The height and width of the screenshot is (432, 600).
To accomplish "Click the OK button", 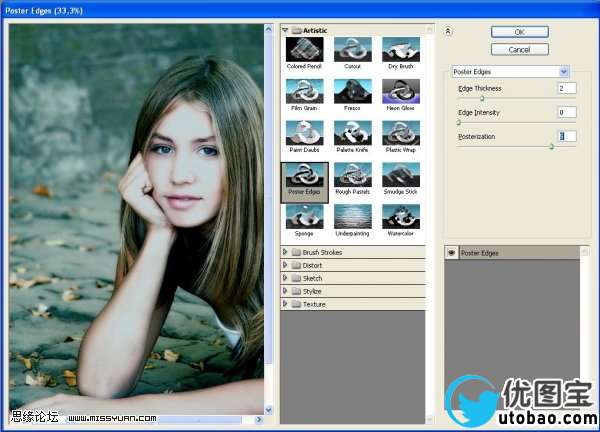I will click(x=519, y=32).
